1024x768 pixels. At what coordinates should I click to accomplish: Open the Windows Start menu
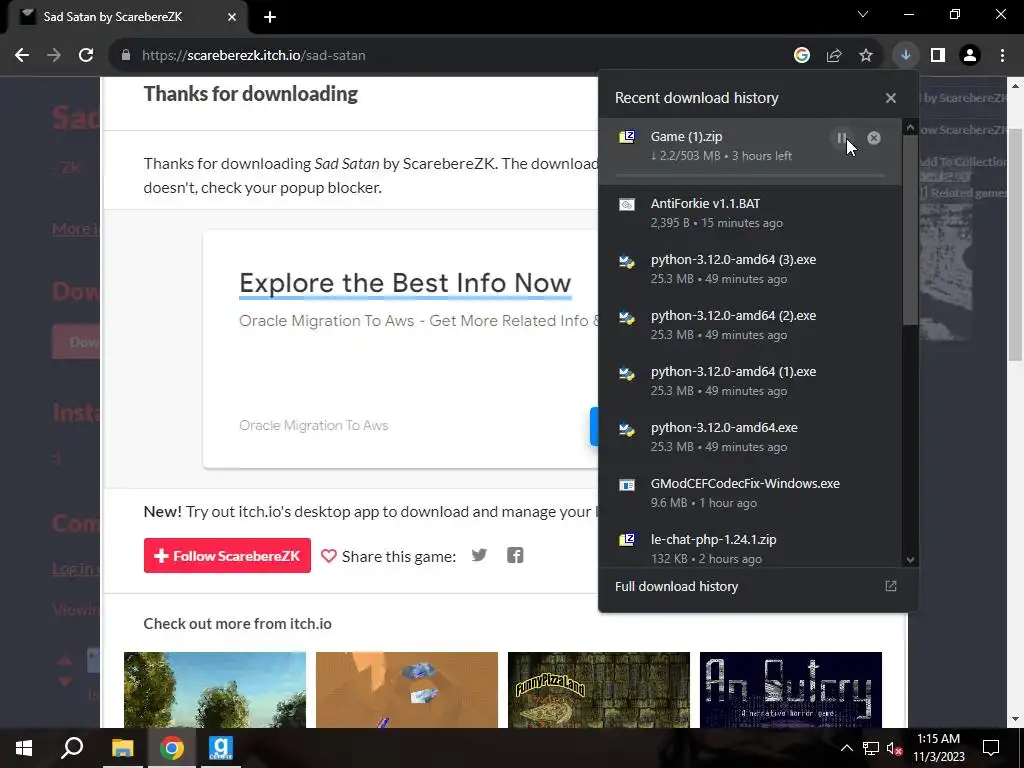pos(24,748)
